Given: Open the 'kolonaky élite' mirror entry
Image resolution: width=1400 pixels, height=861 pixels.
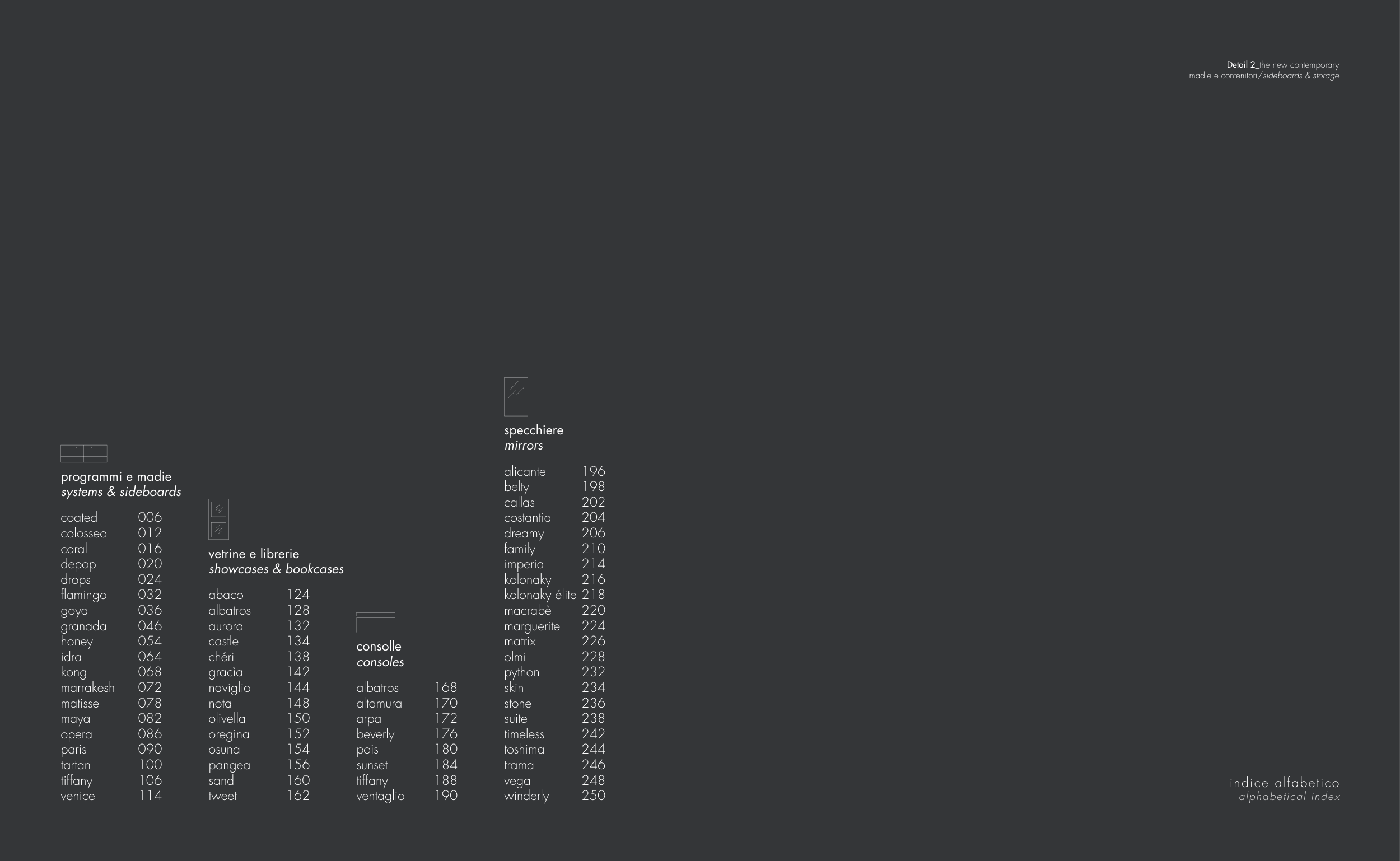Looking at the screenshot, I should click(540, 595).
